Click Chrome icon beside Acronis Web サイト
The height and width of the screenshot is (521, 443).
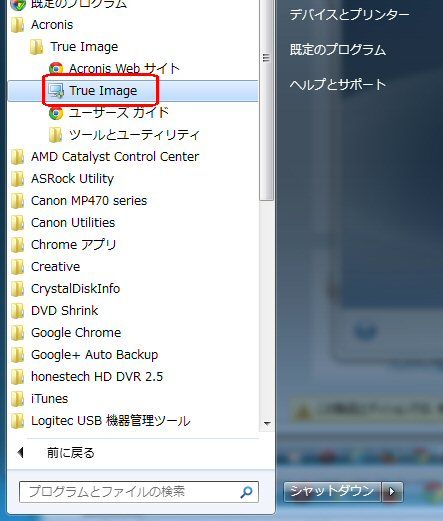56,69
